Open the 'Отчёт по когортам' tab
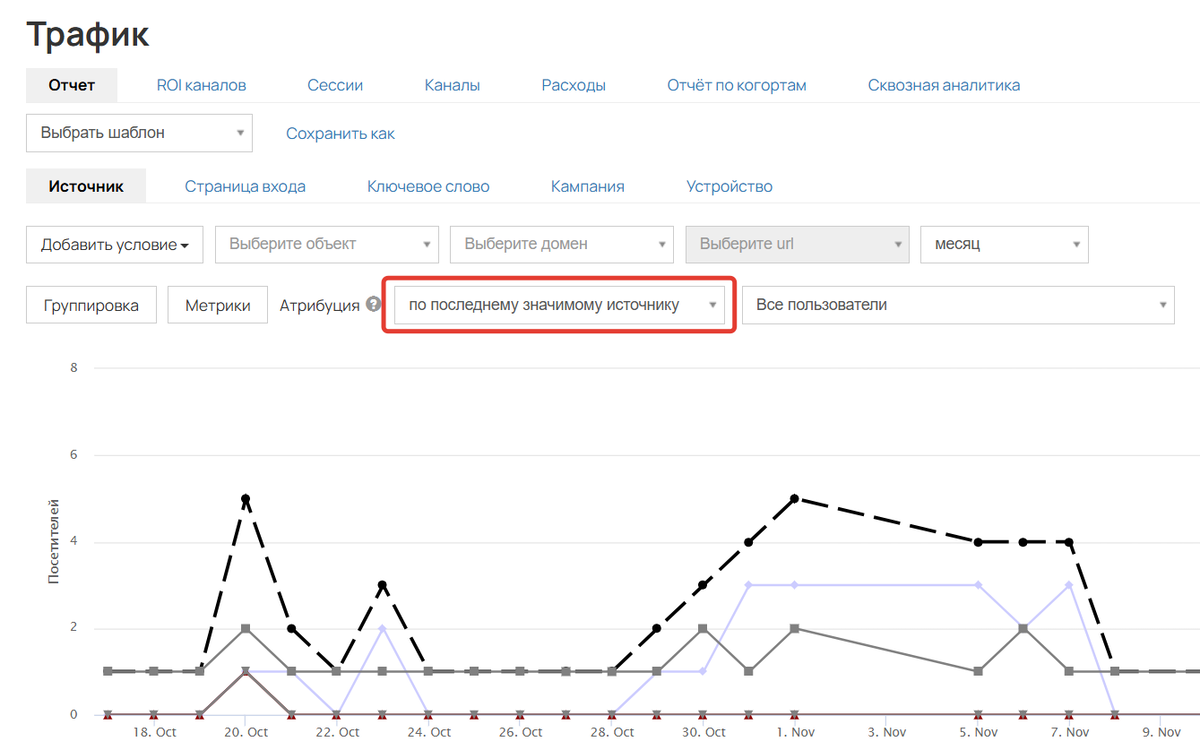Image resolution: width=1200 pixels, height=750 pixels. tap(736, 85)
